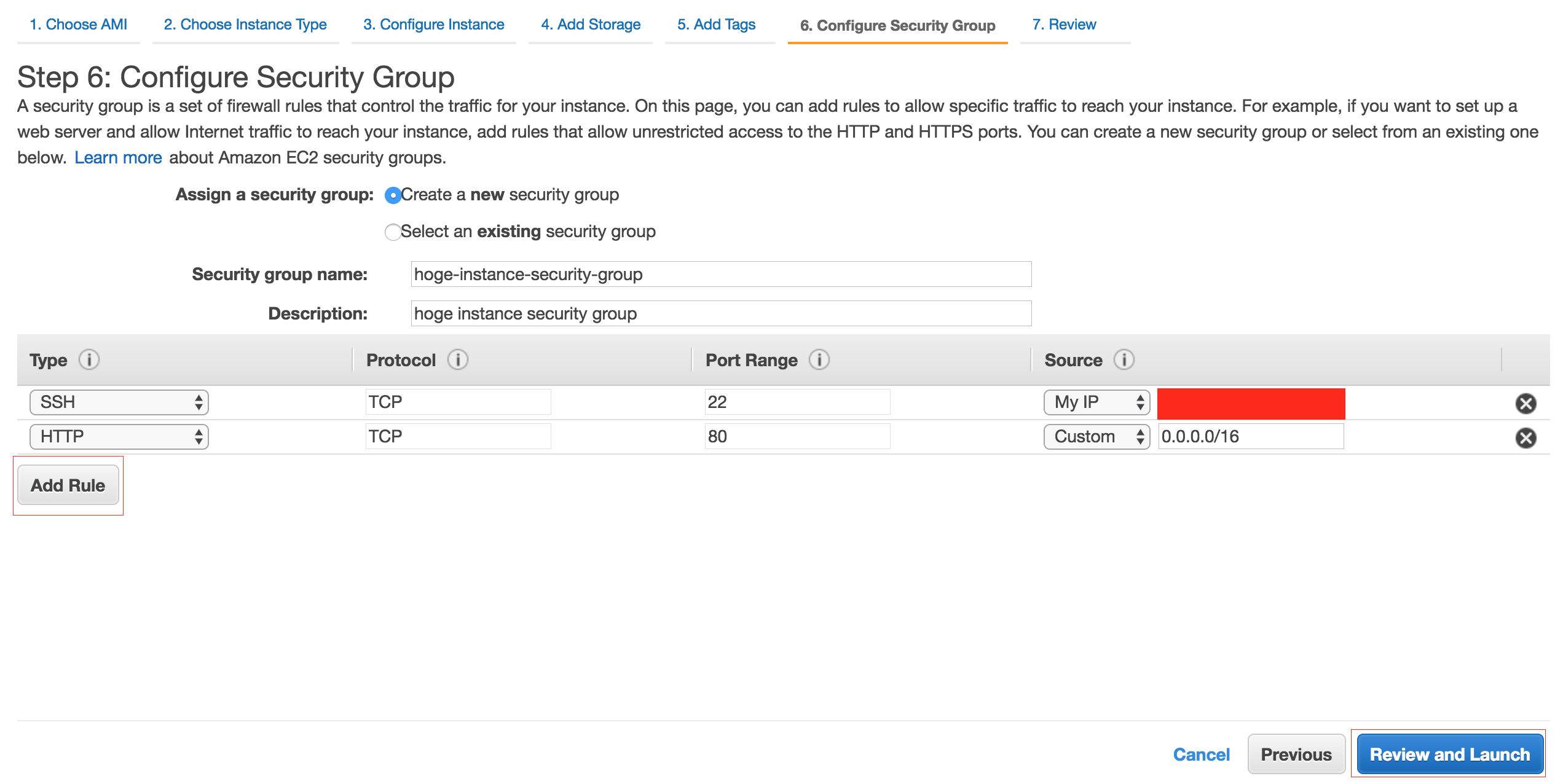Screen dimensions: 1555x784
Task: Open the SSH type dropdown
Action: point(119,402)
